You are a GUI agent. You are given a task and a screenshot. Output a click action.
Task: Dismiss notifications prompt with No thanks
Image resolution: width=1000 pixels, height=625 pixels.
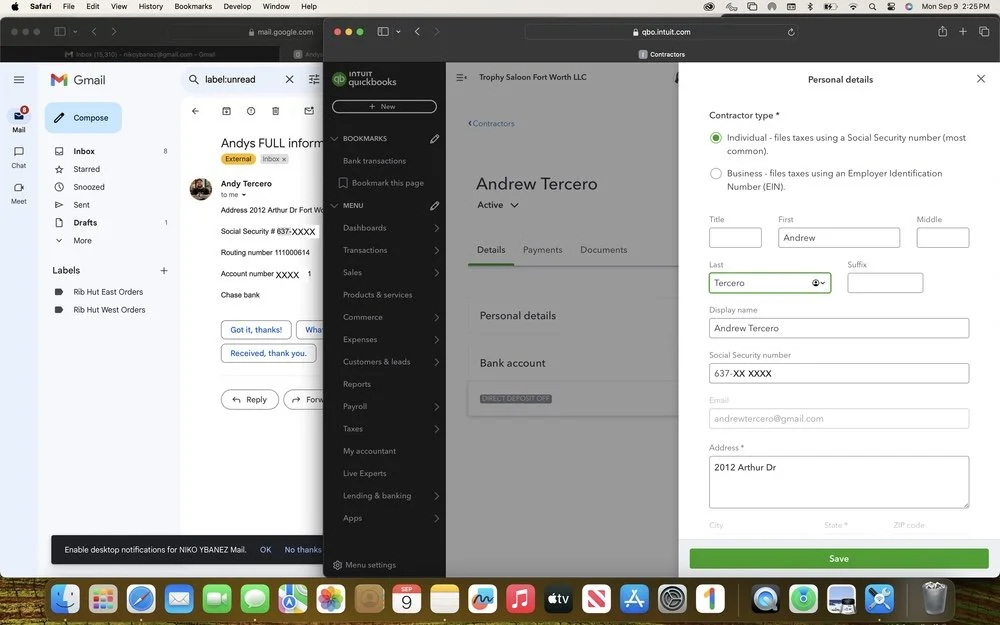[x=303, y=550]
